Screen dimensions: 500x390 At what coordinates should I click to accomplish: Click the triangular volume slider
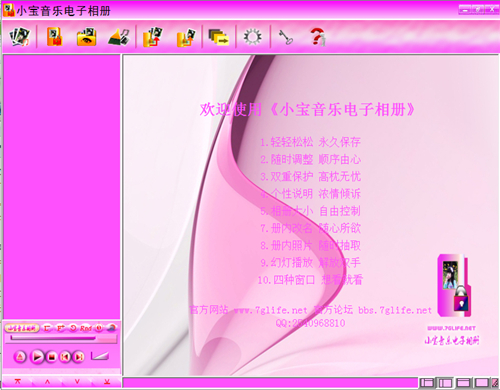click(100, 356)
